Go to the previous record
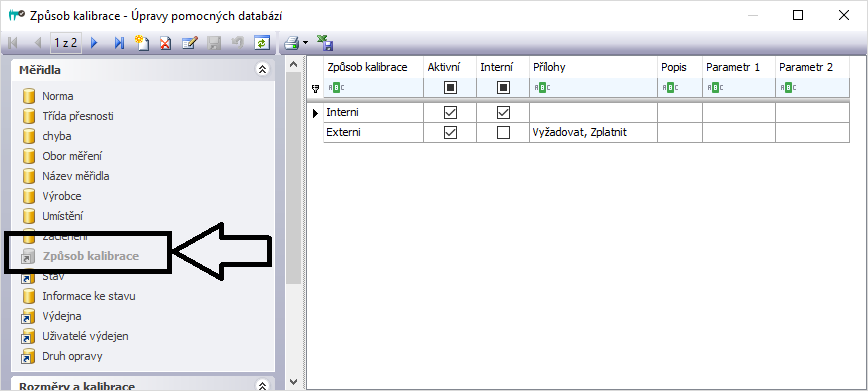This screenshot has height=391, width=868. point(38,43)
